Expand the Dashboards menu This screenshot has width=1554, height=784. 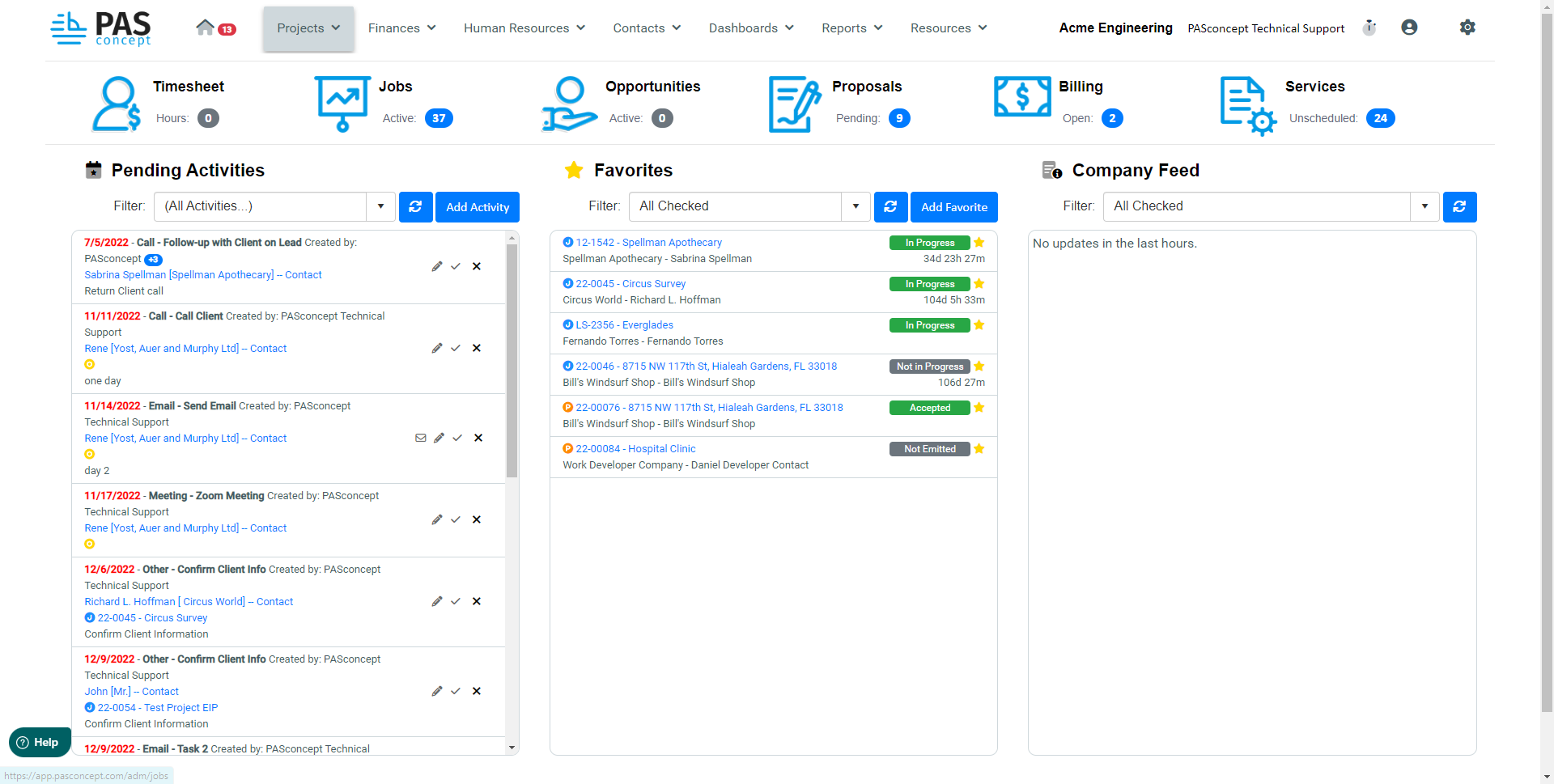coord(751,28)
